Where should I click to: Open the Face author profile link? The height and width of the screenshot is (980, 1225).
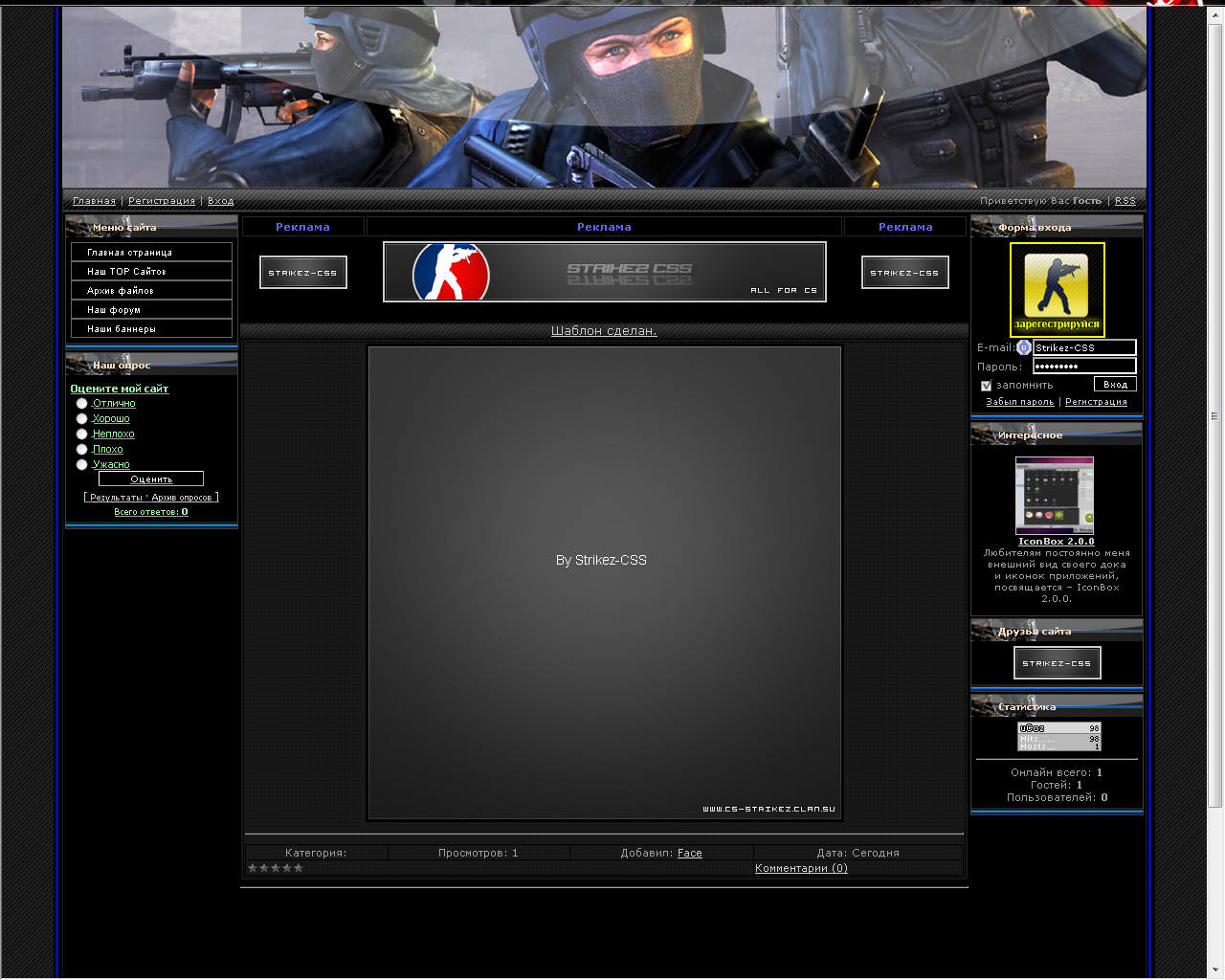click(x=690, y=853)
